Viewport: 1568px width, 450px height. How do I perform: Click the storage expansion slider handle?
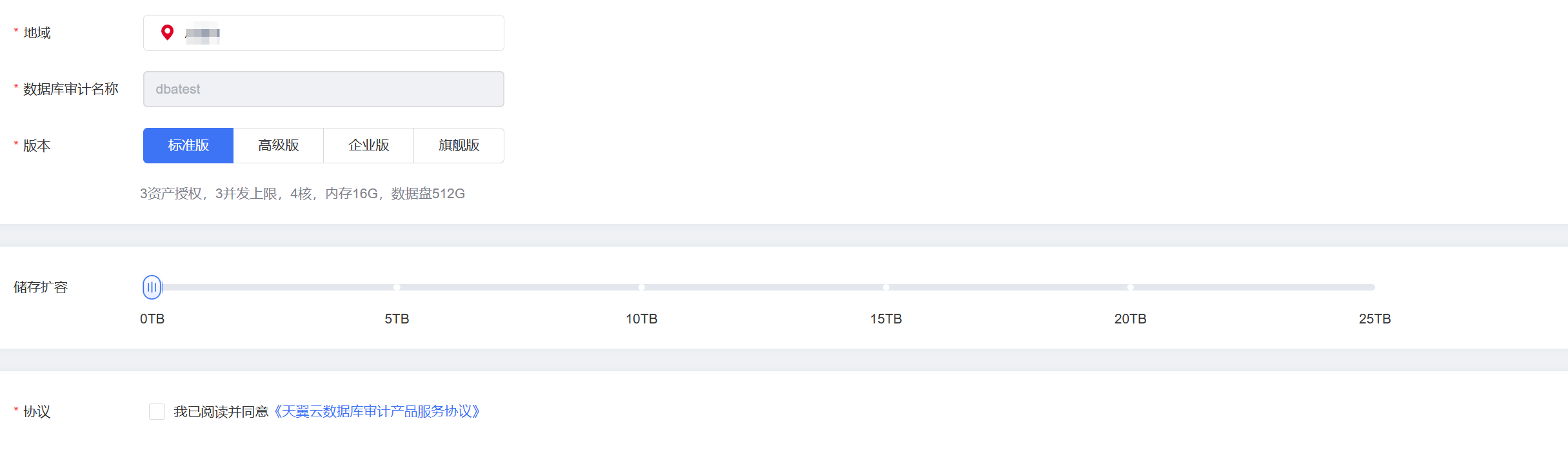[x=152, y=287]
